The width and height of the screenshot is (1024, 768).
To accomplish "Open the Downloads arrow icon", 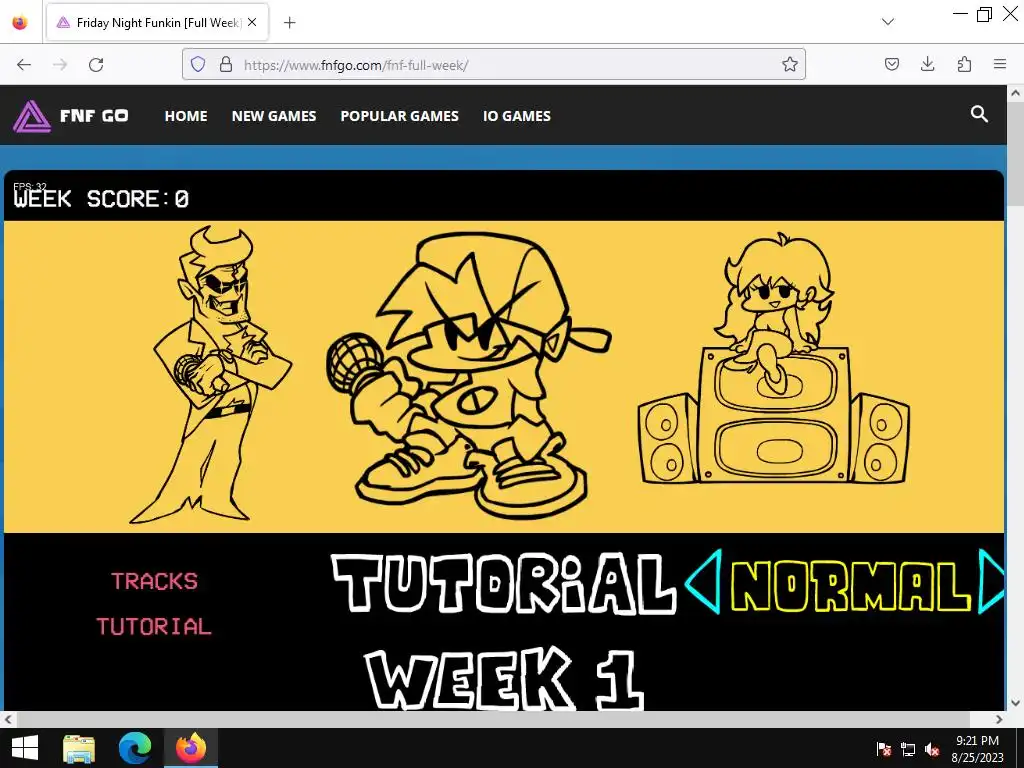I will 927,64.
